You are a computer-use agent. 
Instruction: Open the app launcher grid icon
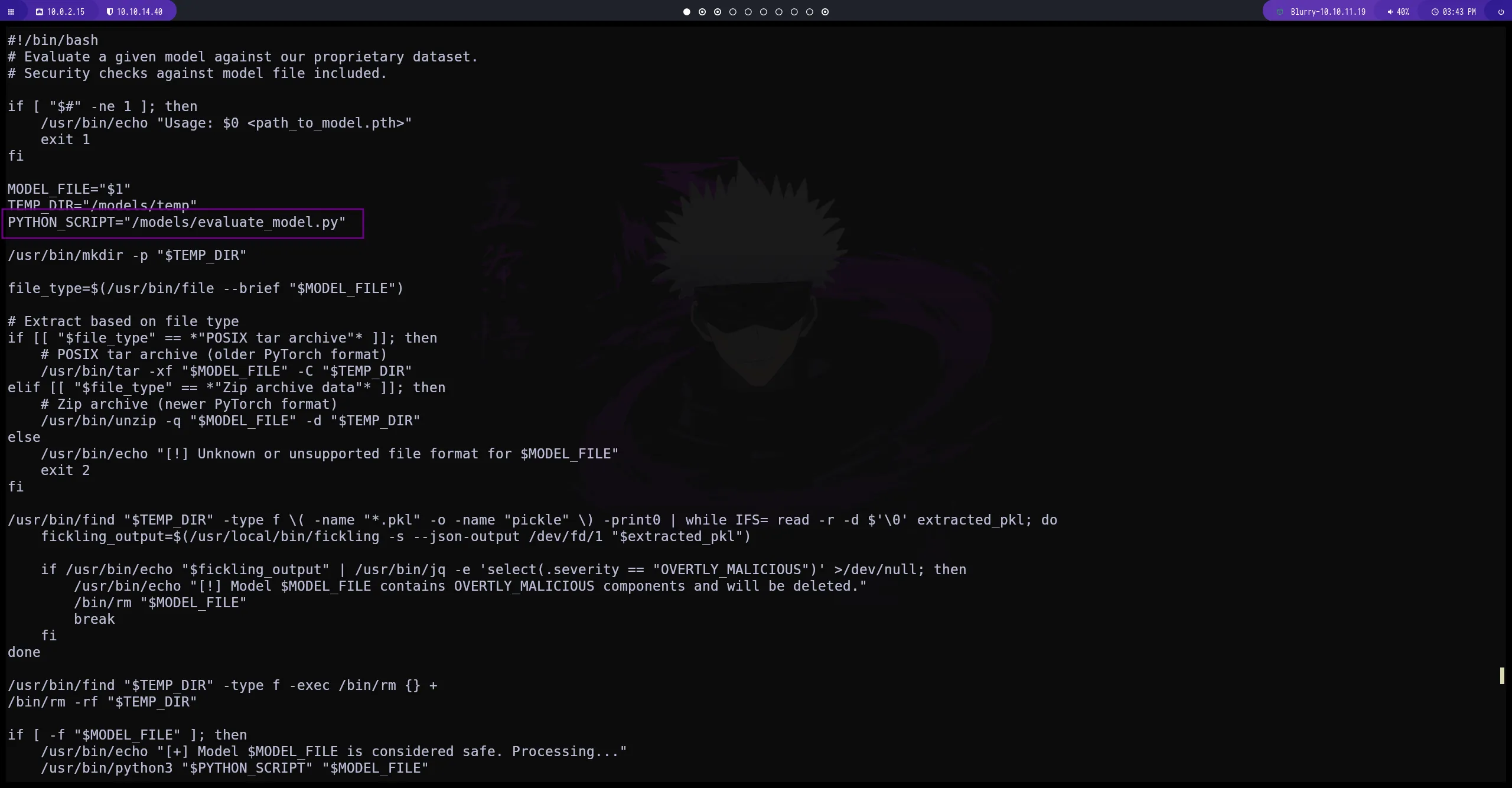(11, 12)
